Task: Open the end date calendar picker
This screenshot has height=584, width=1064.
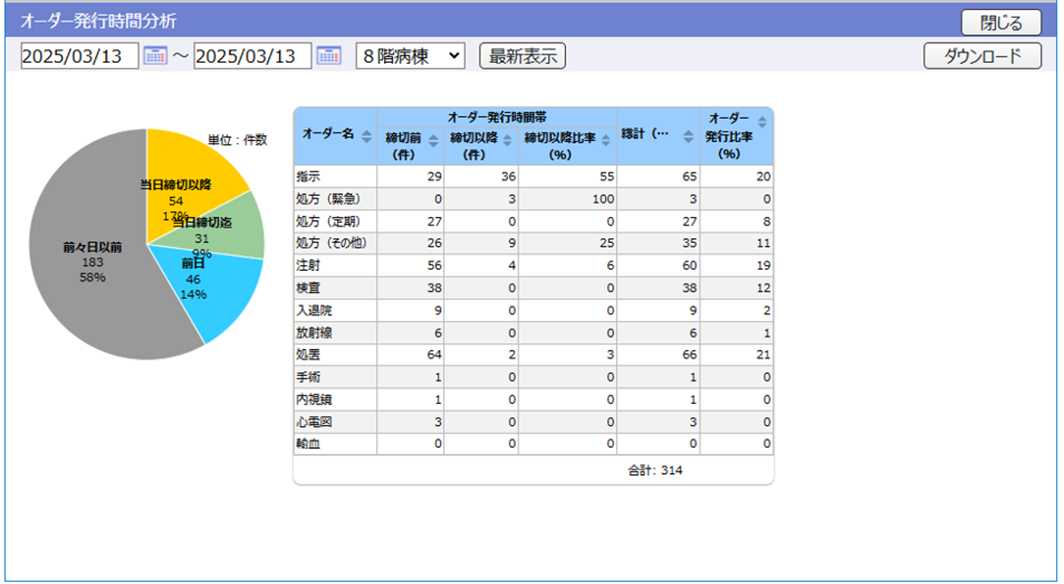Action: click(329, 56)
